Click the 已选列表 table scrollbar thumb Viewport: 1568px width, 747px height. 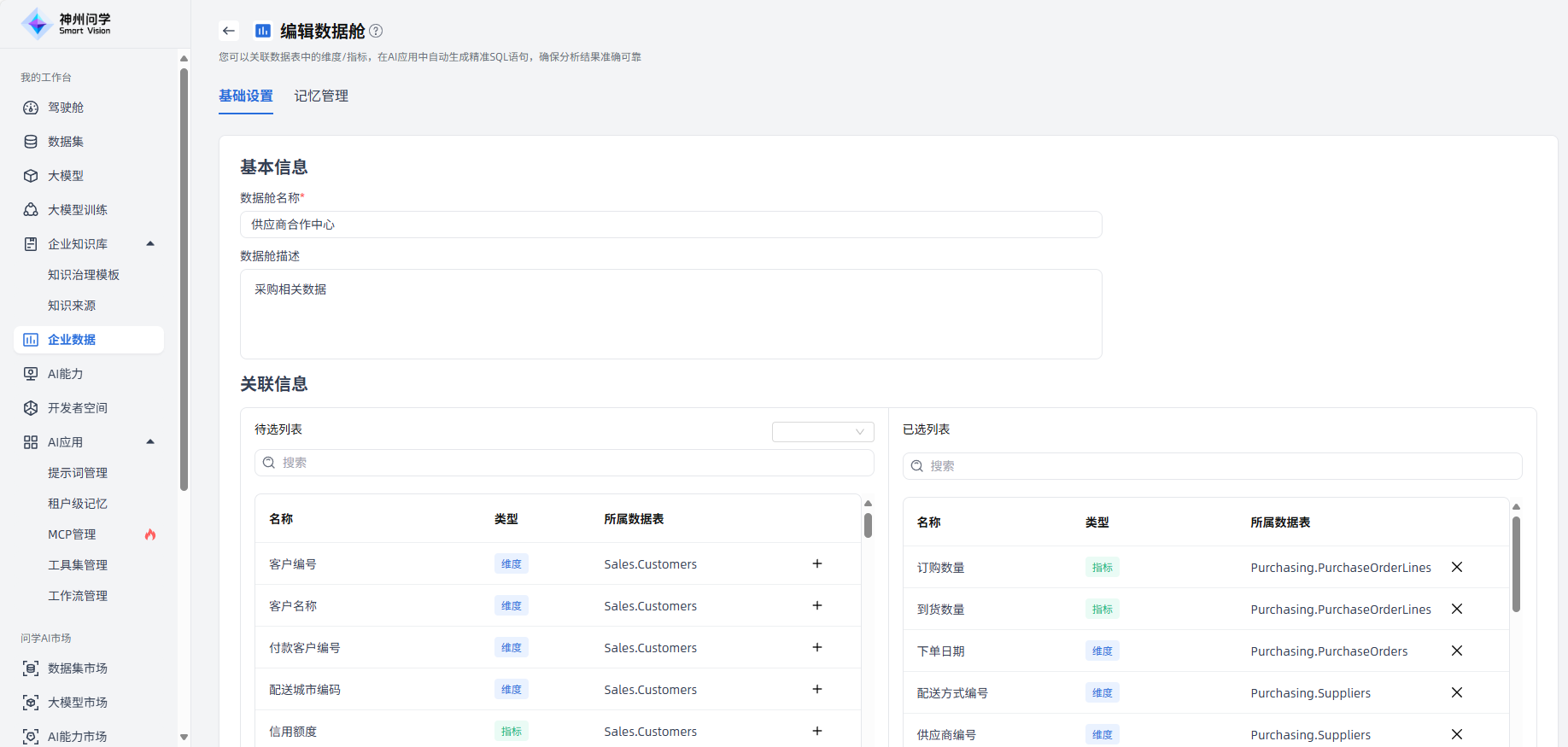[1516, 564]
